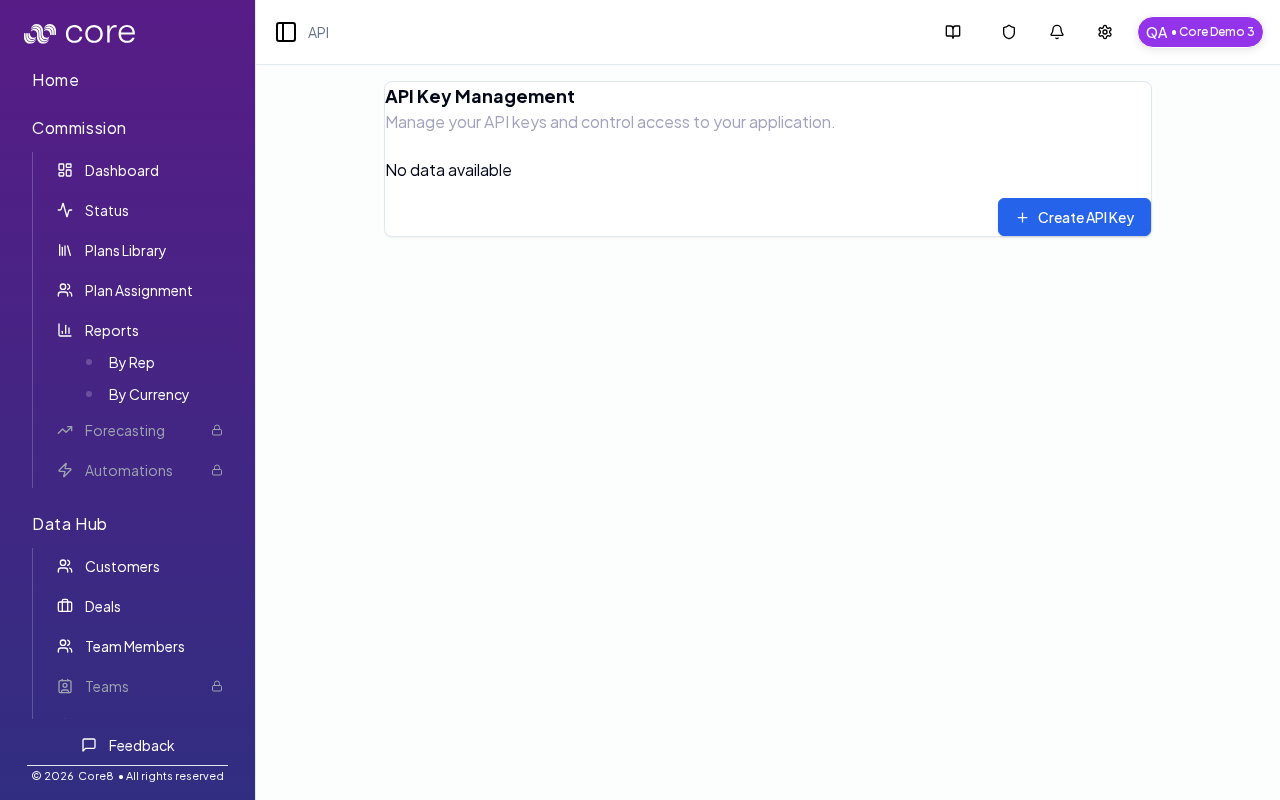Click the Forecasting lock icon
The image size is (1280, 800).
click(x=217, y=430)
